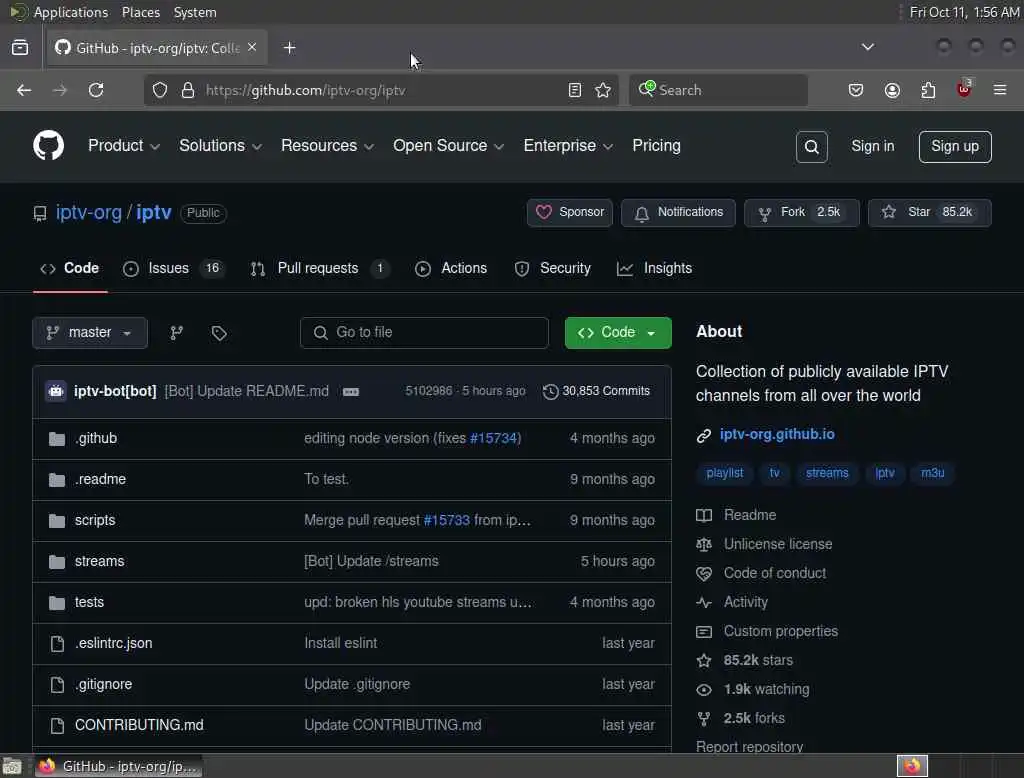Open the CONTRIBUTING.md file
The width and height of the screenshot is (1024, 778).
[x=139, y=725]
